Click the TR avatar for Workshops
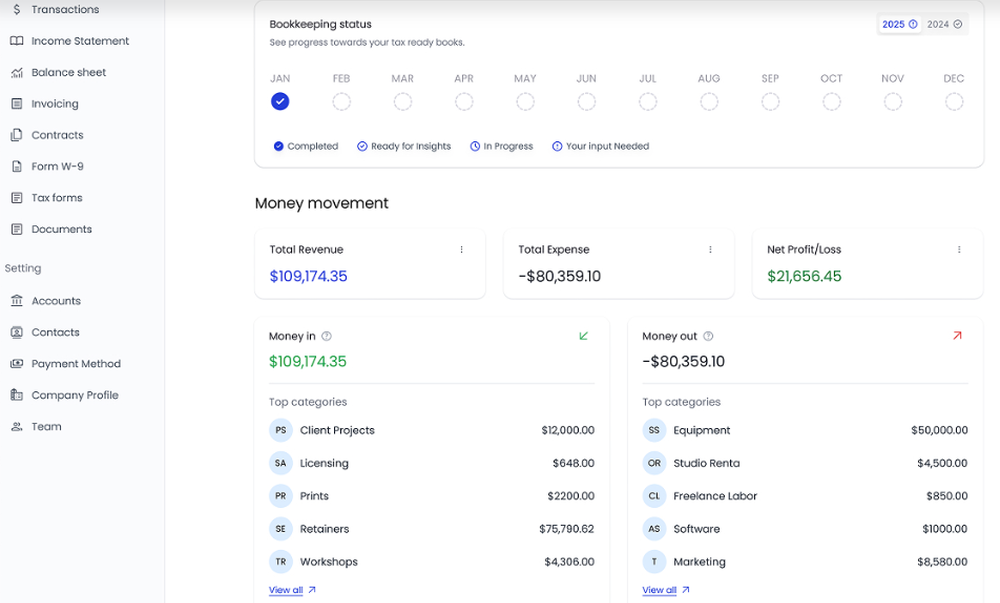This screenshot has height=603, width=1000. click(281, 562)
